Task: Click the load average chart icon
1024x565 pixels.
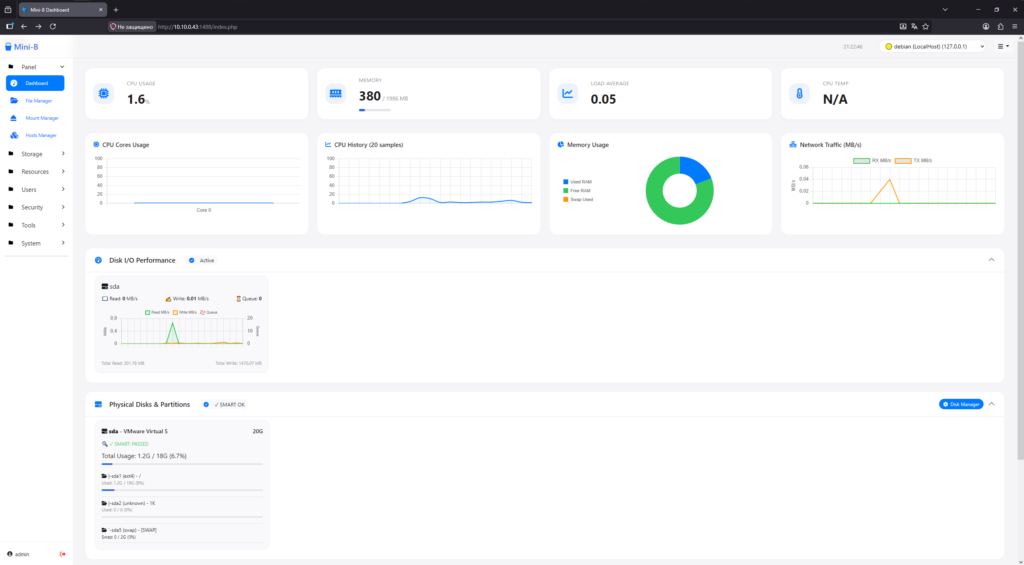Action: (x=568, y=93)
